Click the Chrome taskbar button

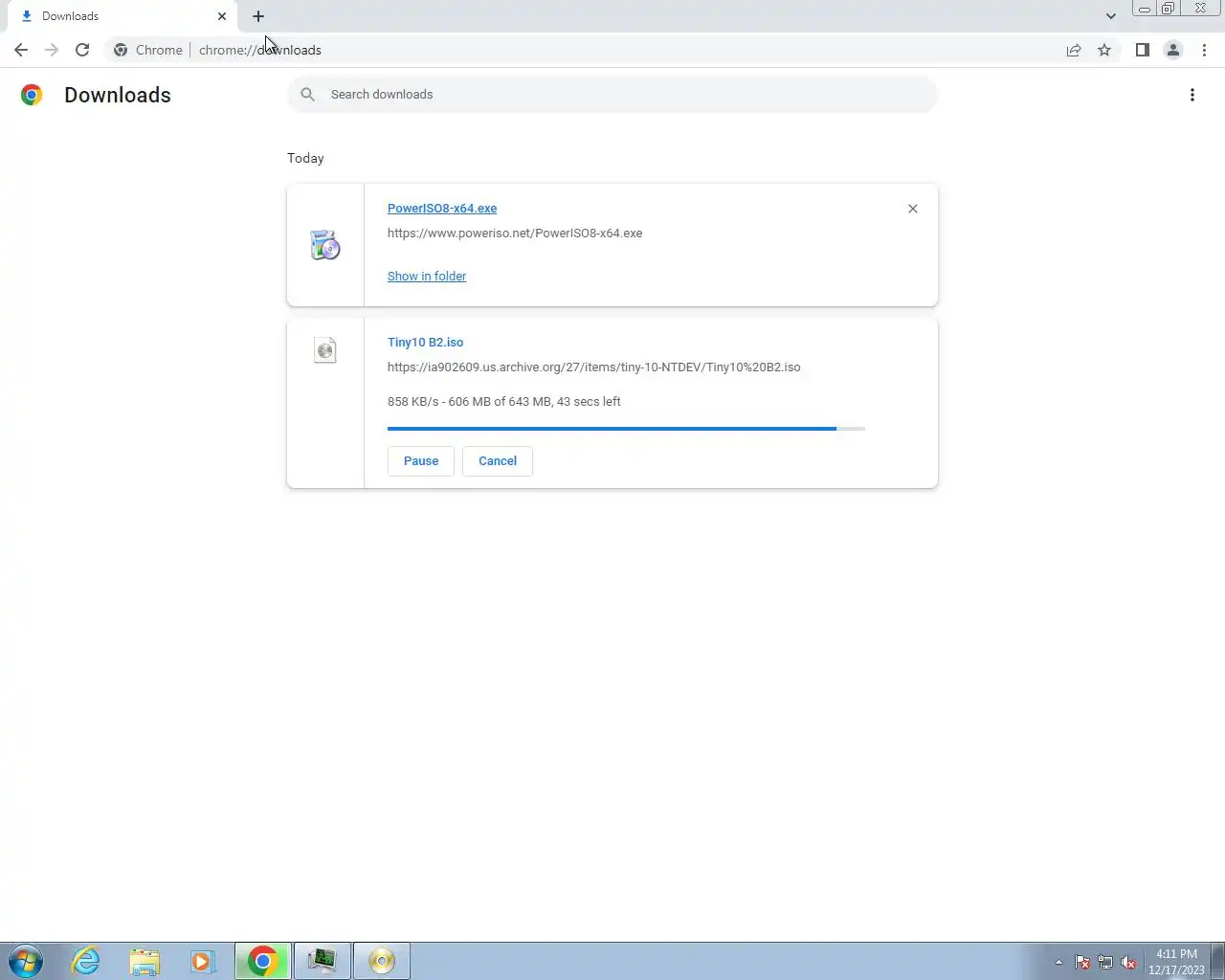[x=263, y=961]
